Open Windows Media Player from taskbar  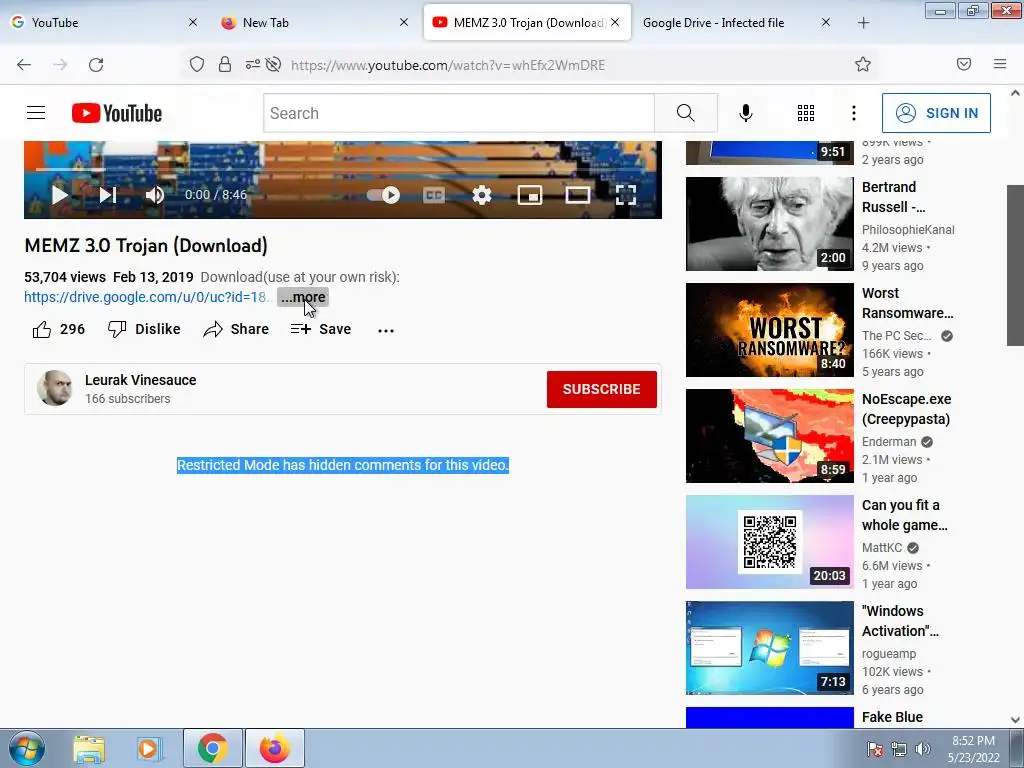[x=148, y=748]
